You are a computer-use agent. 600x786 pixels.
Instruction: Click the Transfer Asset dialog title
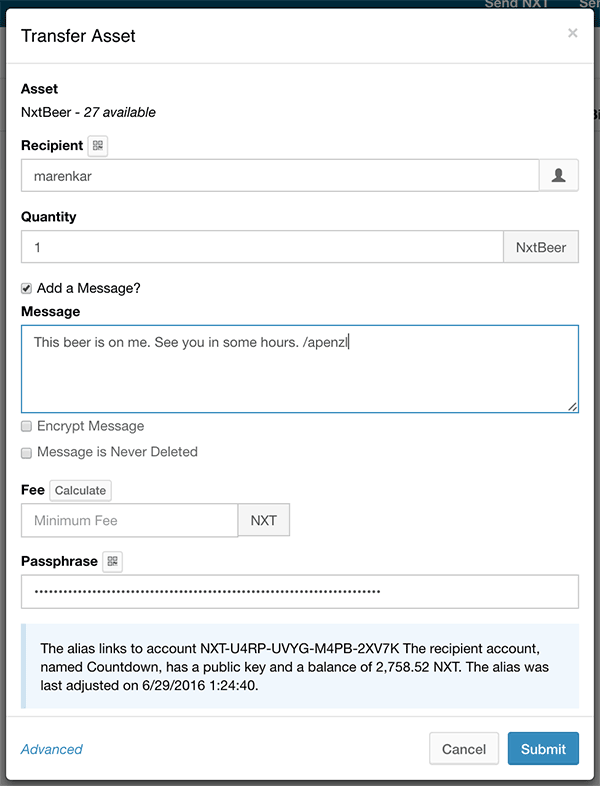click(78, 36)
